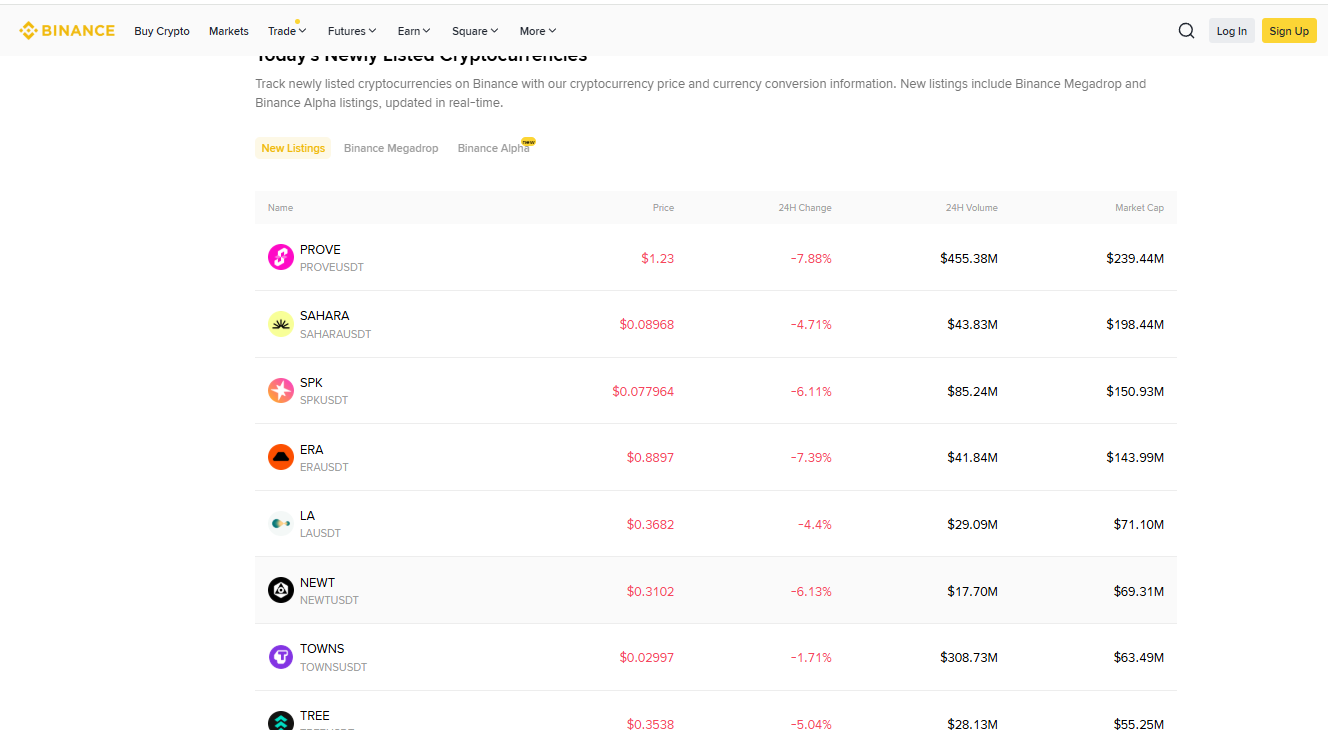Click the Binance logo

(x=67, y=31)
